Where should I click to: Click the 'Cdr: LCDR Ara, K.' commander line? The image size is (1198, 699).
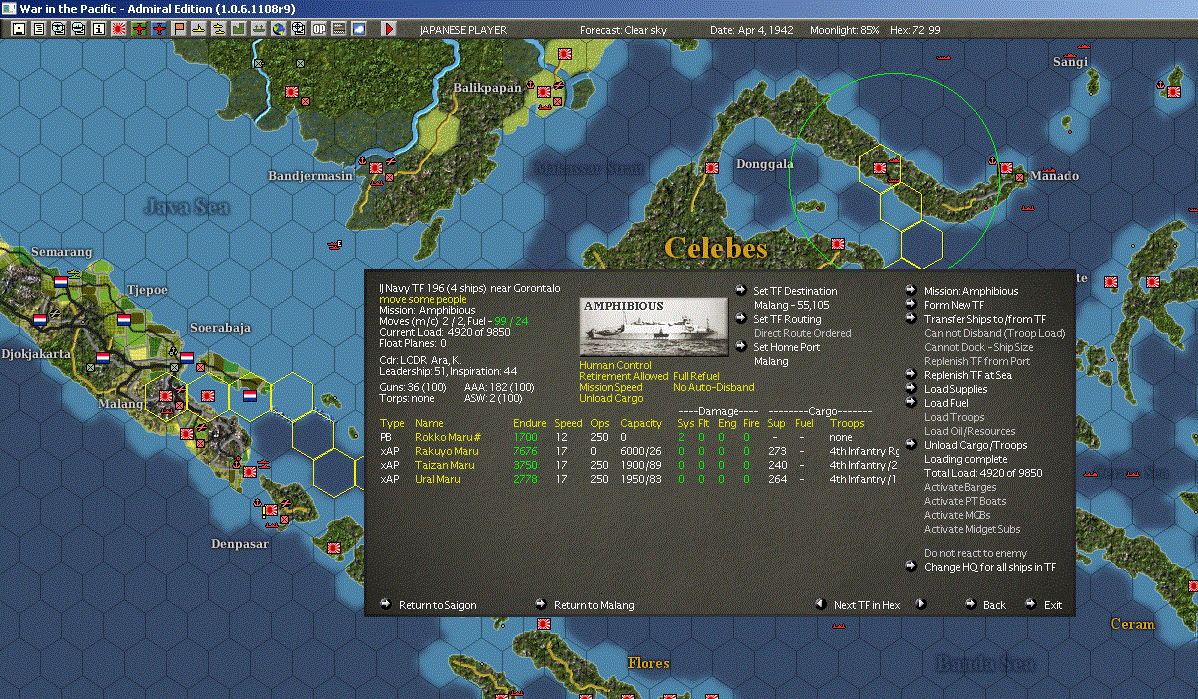420,360
